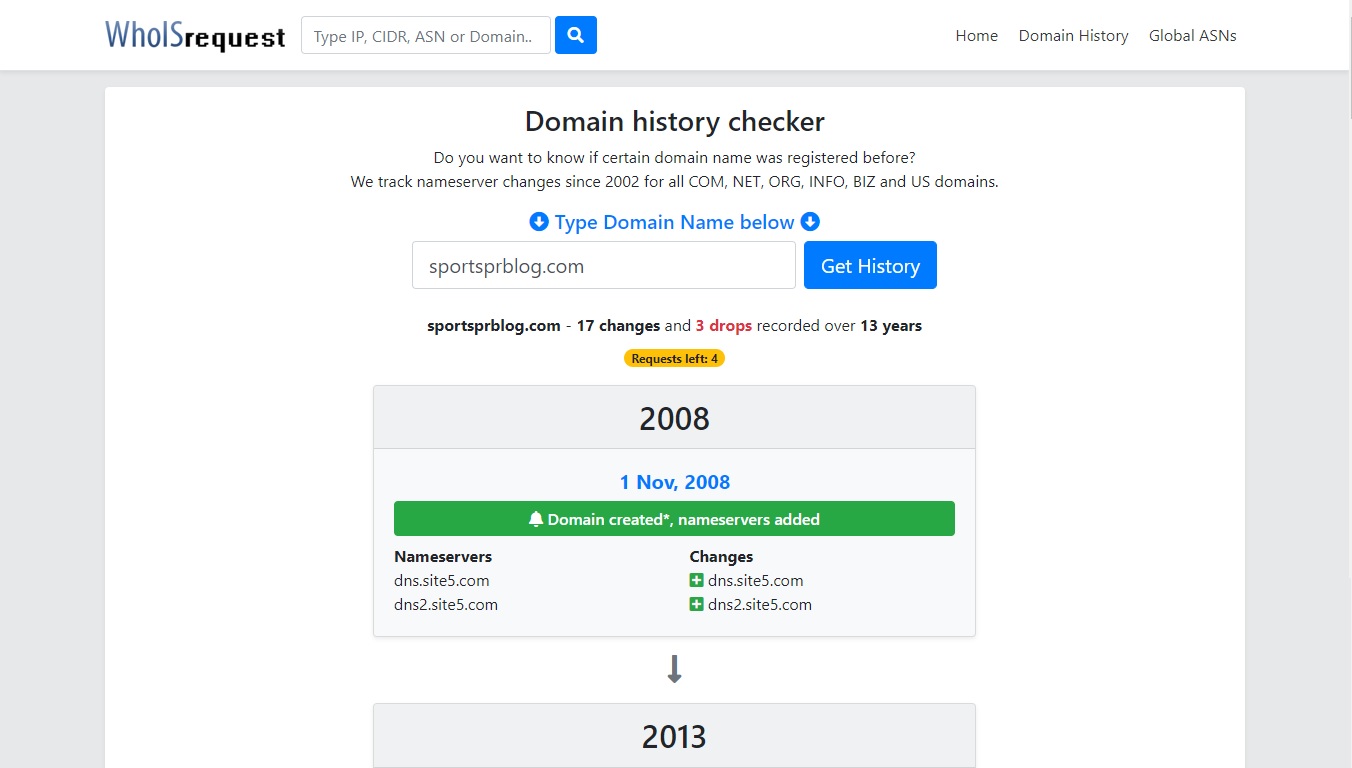Viewport: 1352px width, 768px height.
Task: Click the right down-arrow circle icon
Action: (810, 222)
